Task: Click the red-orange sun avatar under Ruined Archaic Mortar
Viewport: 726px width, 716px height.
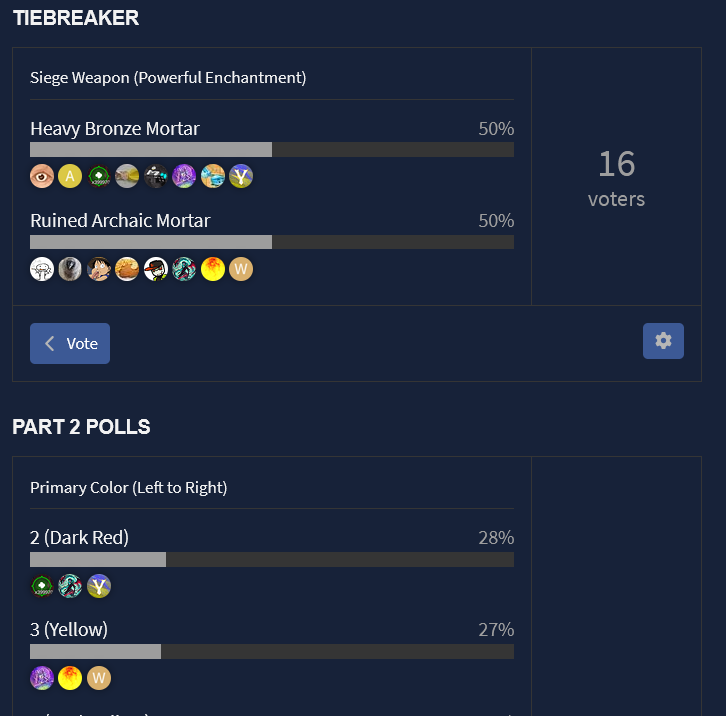Action: pos(213,269)
